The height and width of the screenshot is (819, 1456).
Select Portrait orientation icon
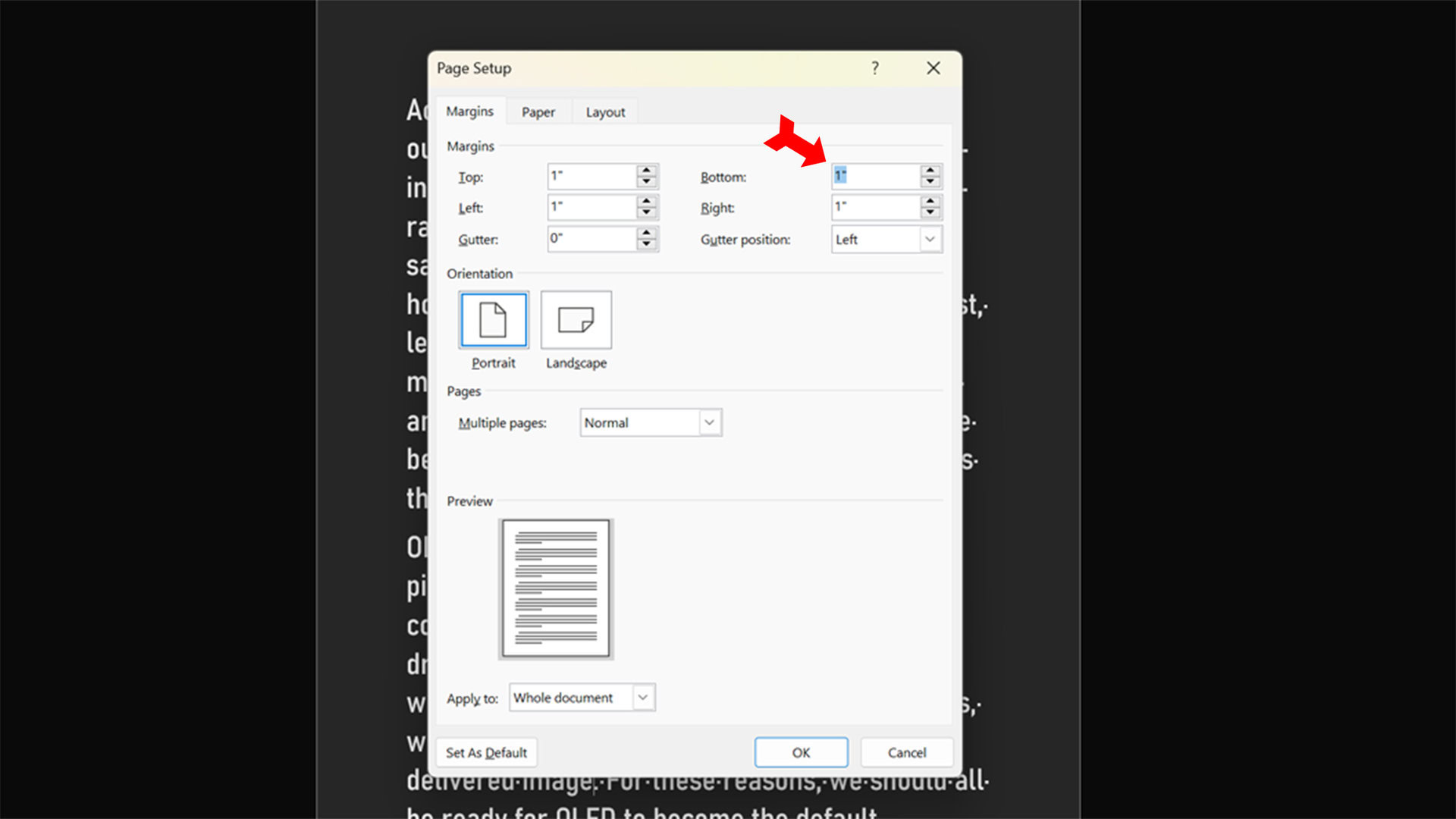(x=493, y=320)
